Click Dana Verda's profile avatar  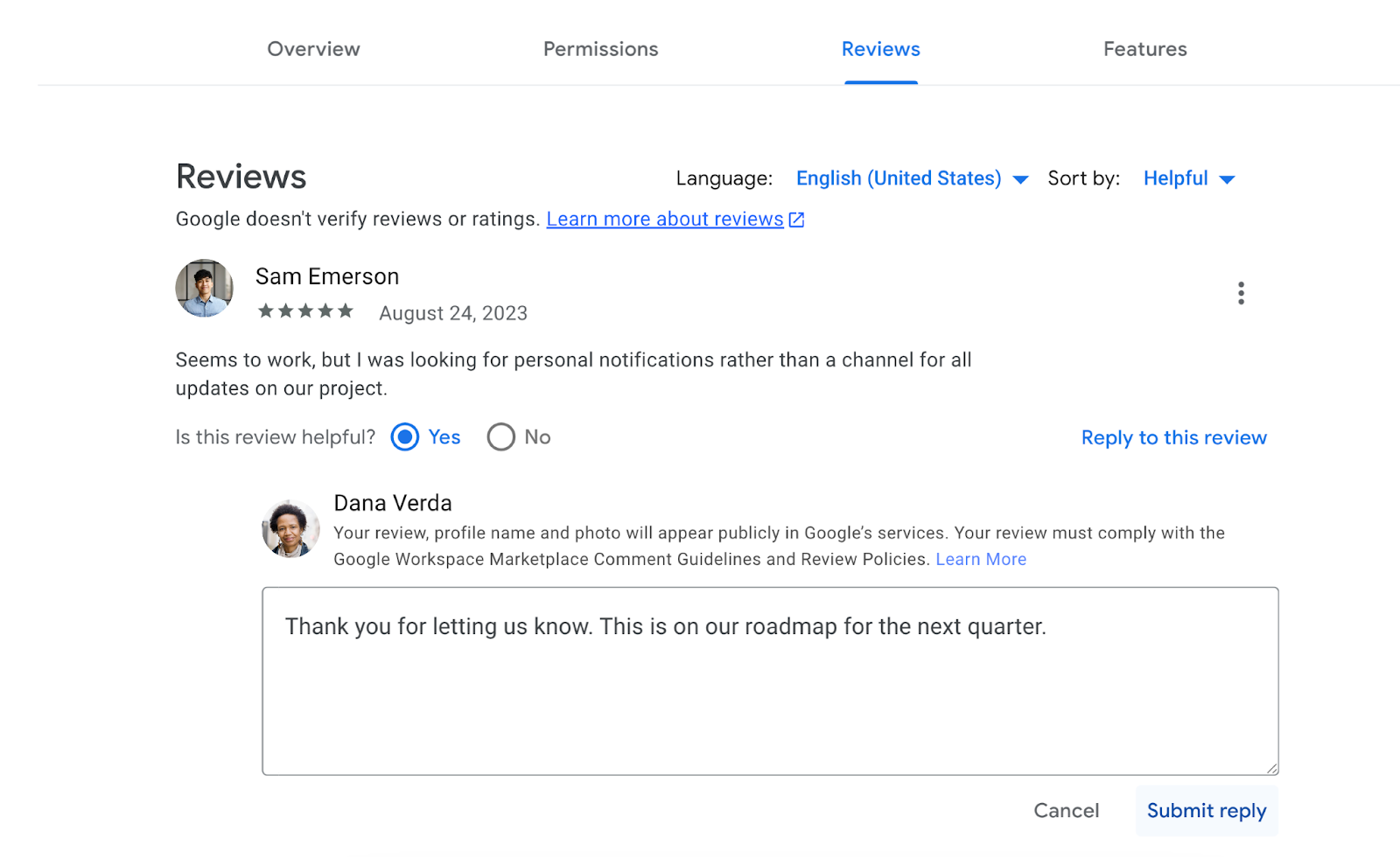(290, 528)
